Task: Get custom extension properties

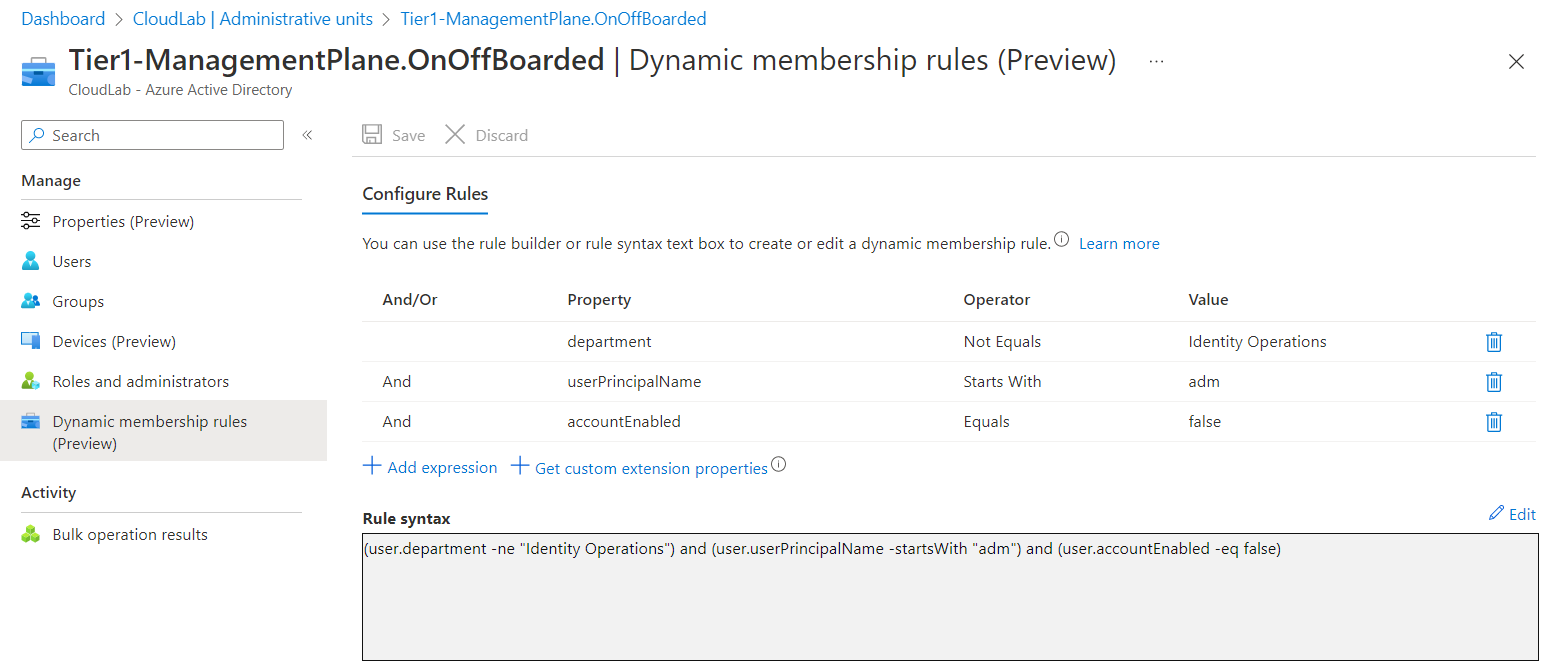Action: click(x=640, y=467)
